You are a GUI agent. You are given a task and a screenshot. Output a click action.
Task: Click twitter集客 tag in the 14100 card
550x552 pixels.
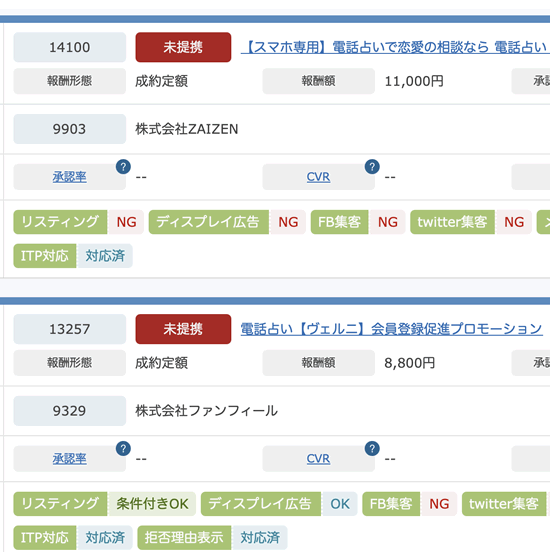(x=452, y=222)
